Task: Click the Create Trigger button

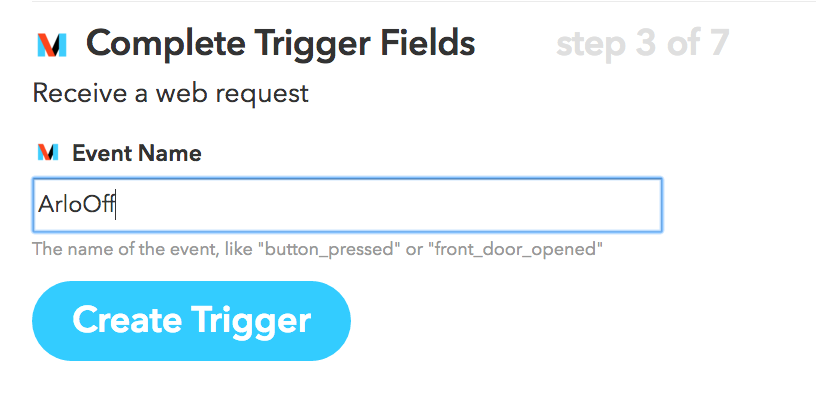Action: click(192, 321)
